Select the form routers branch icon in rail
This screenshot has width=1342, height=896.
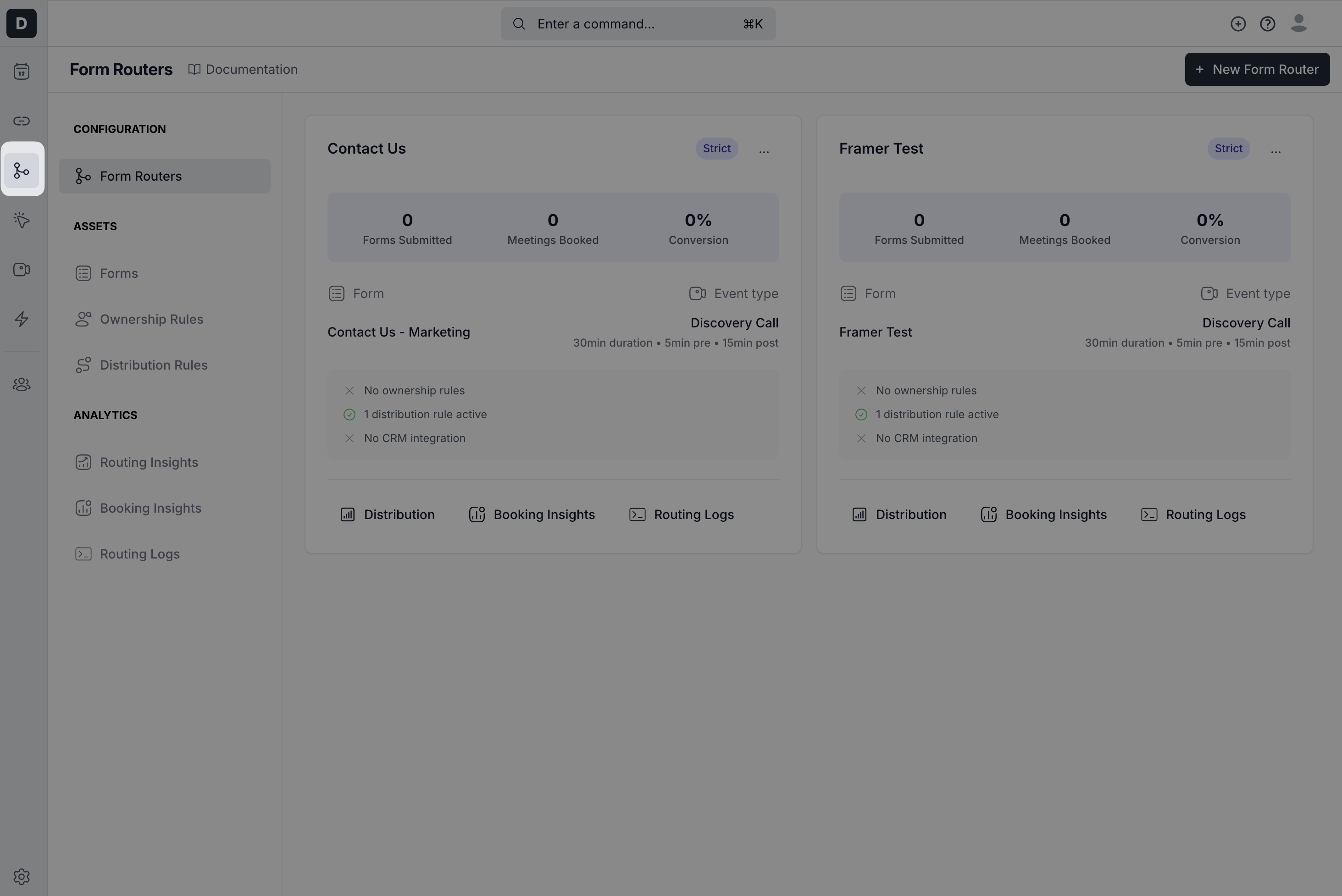[22, 170]
